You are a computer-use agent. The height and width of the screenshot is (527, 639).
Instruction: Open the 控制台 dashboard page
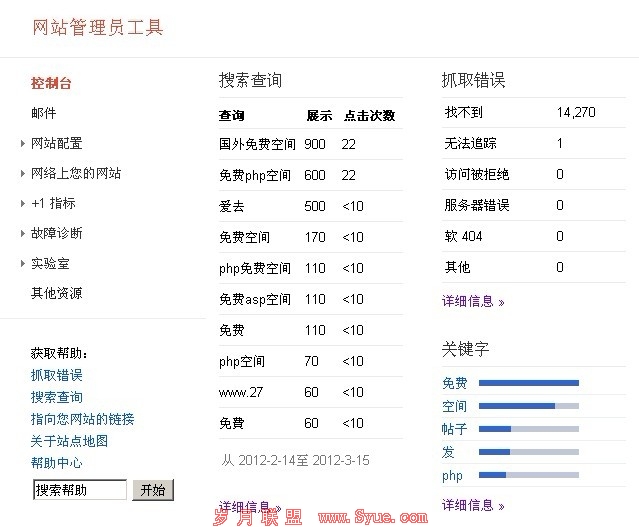pyautogui.click(x=51, y=83)
